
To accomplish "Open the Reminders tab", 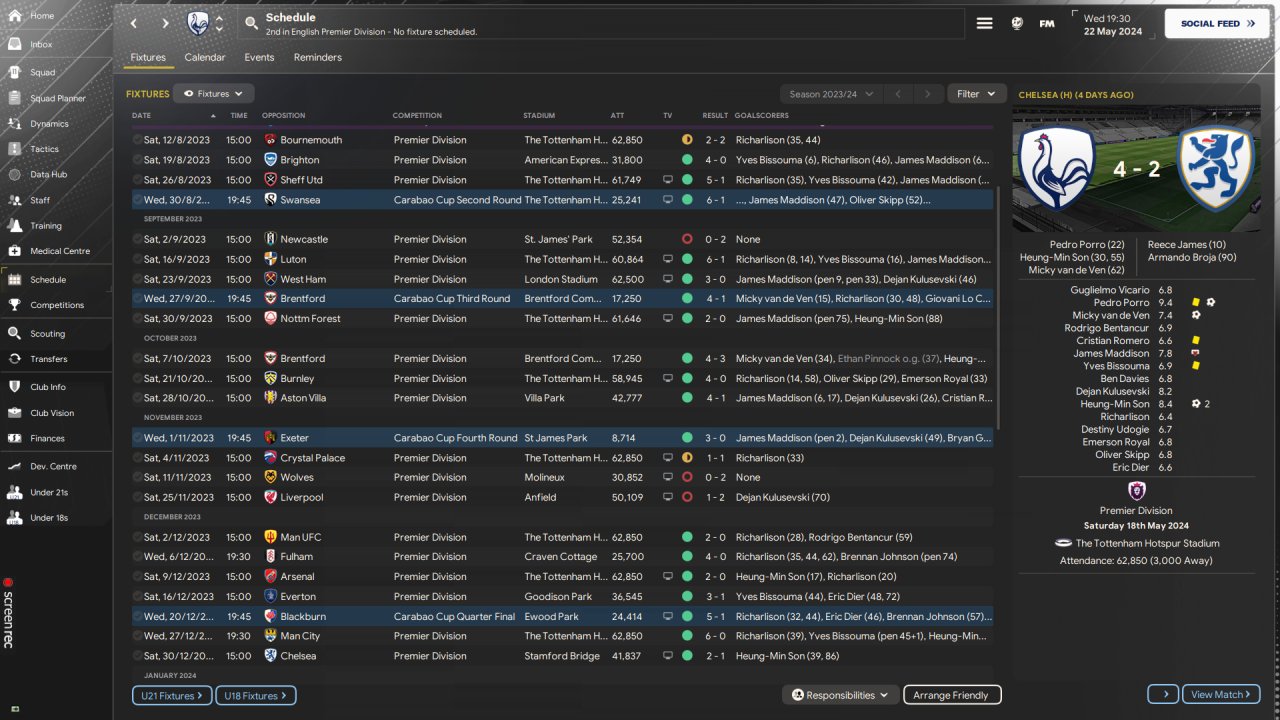I will tap(317, 58).
